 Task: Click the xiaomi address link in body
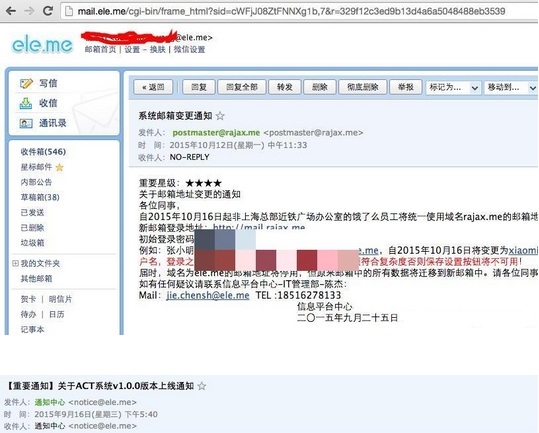[x=523, y=251]
